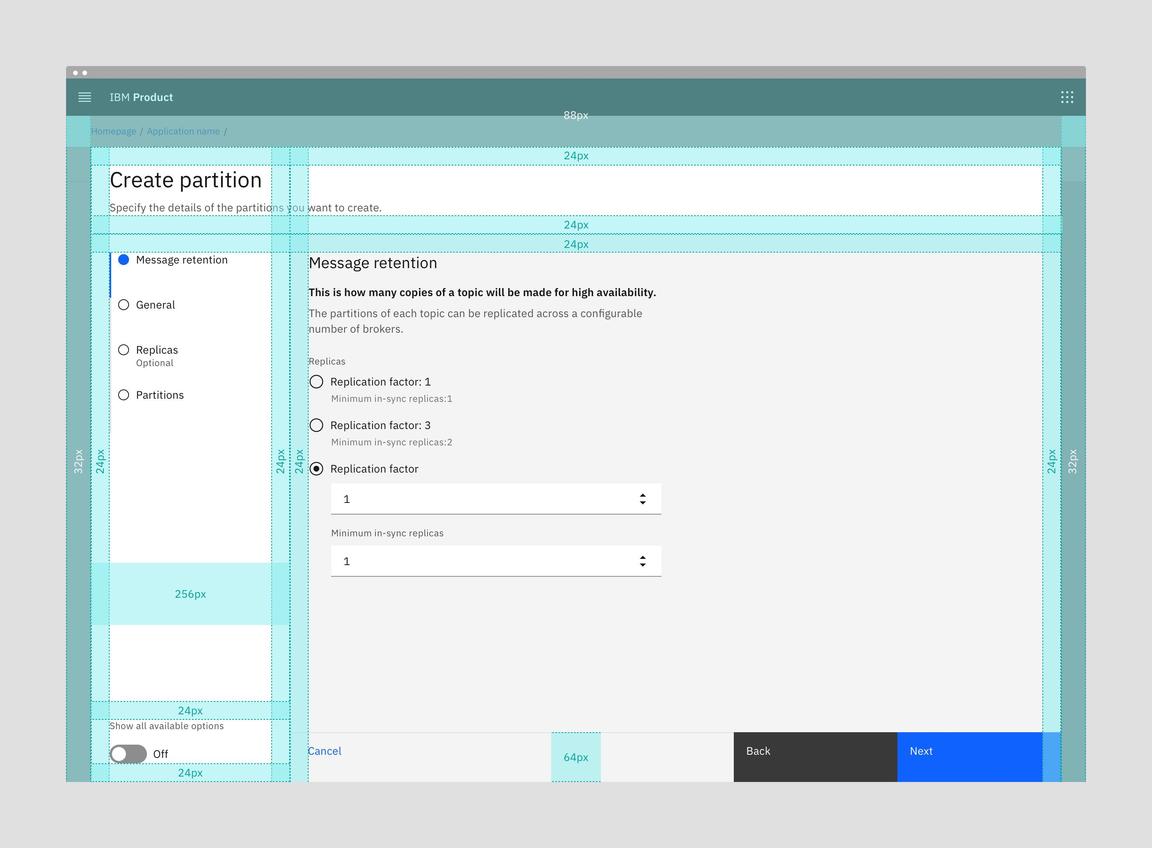This screenshot has height=848, width=1152.
Task: Decrease Minimum in-sync replicas value
Action: pos(643,565)
